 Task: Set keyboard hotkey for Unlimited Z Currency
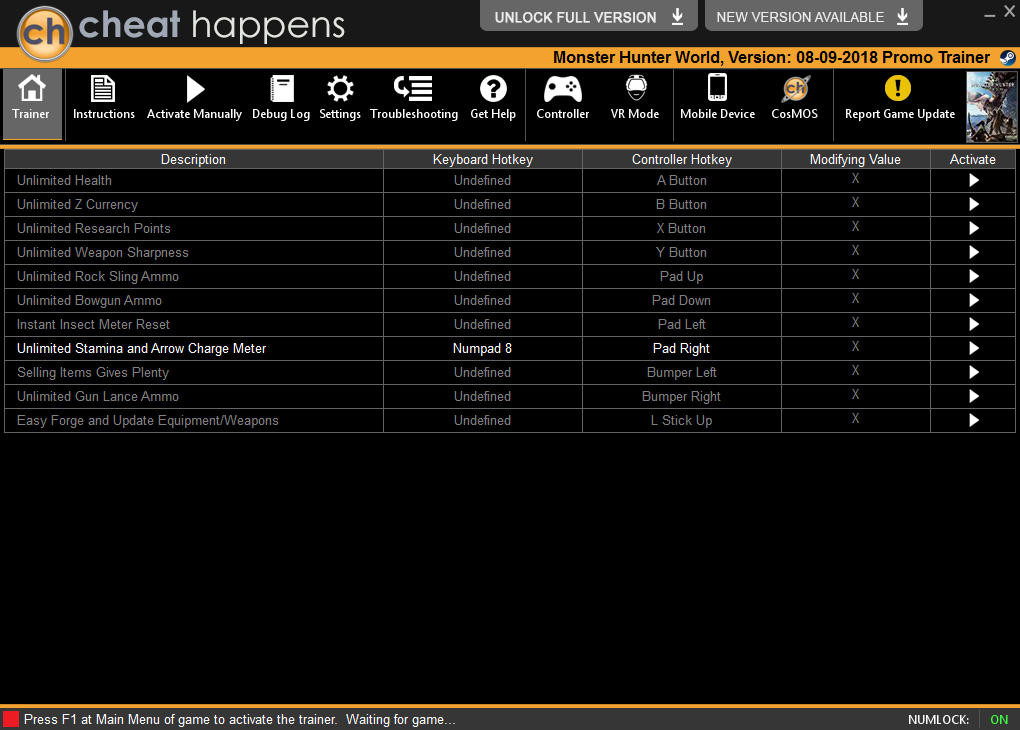pyautogui.click(x=483, y=204)
